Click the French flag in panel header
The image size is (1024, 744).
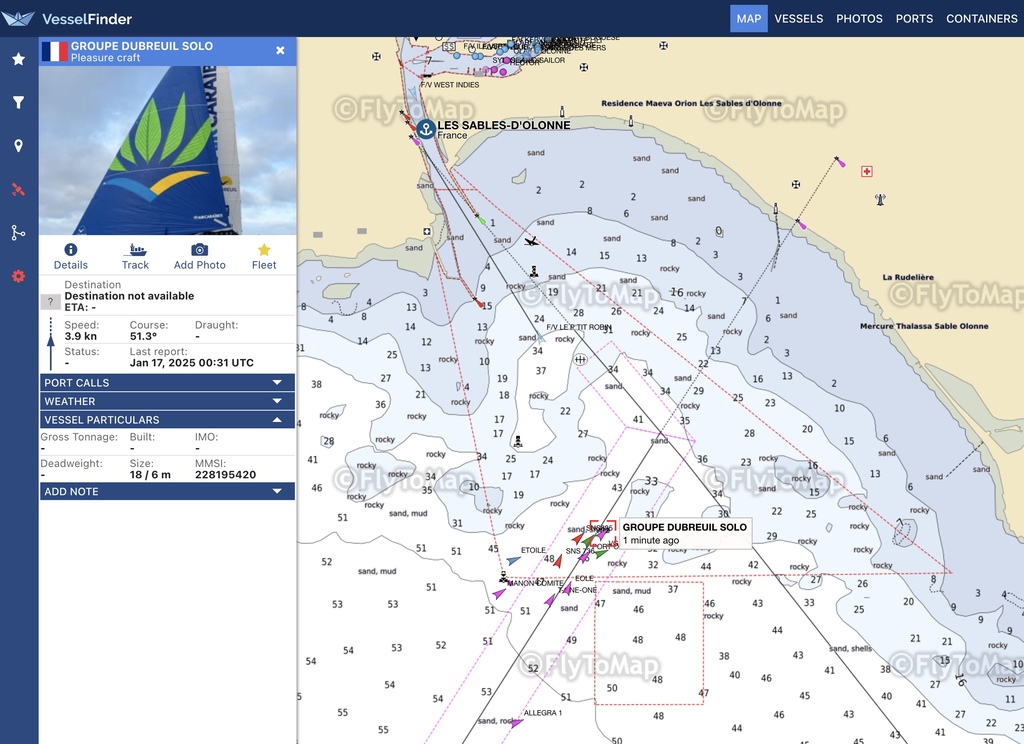pos(54,51)
